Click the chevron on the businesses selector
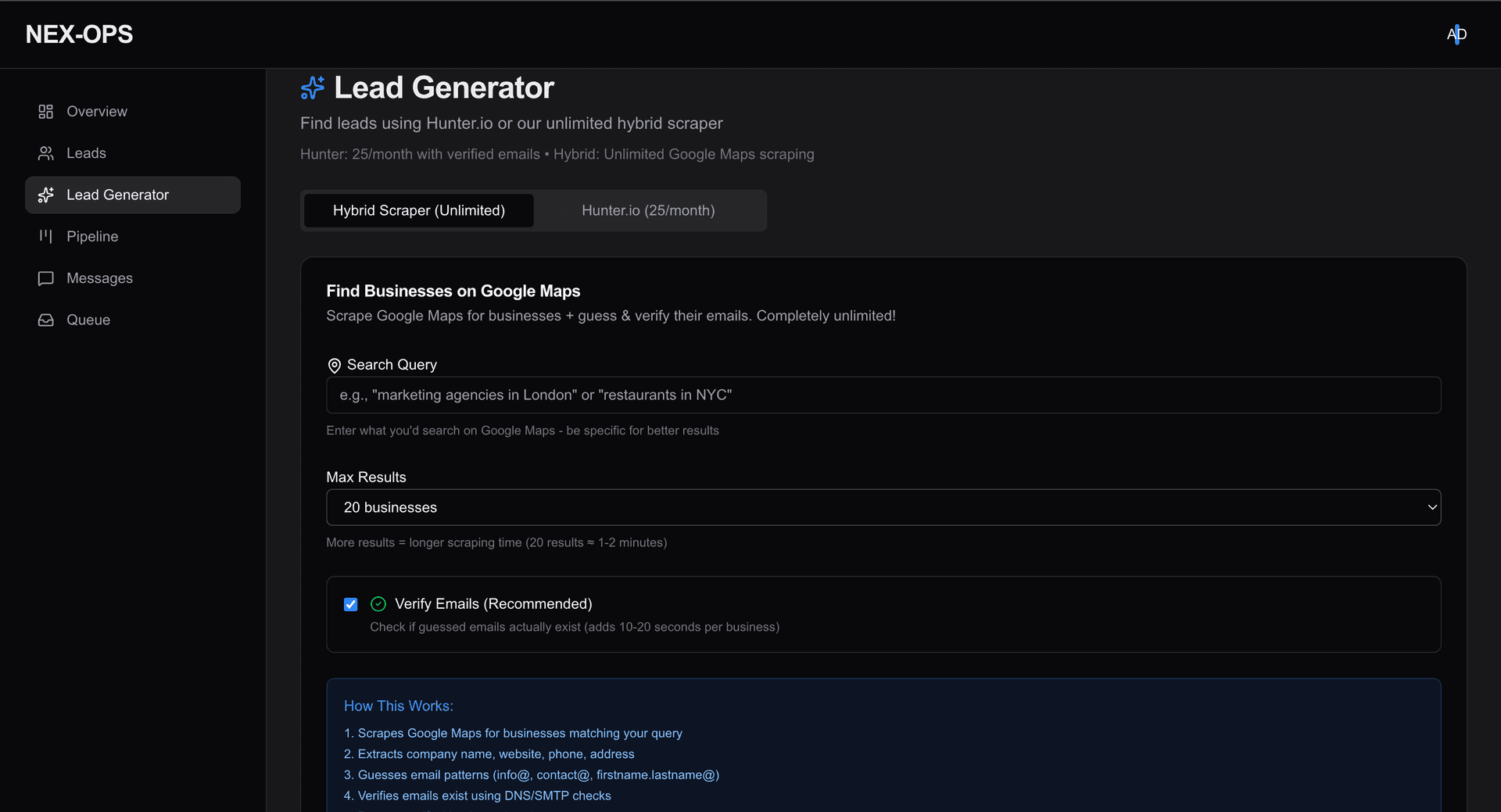 point(1431,507)
